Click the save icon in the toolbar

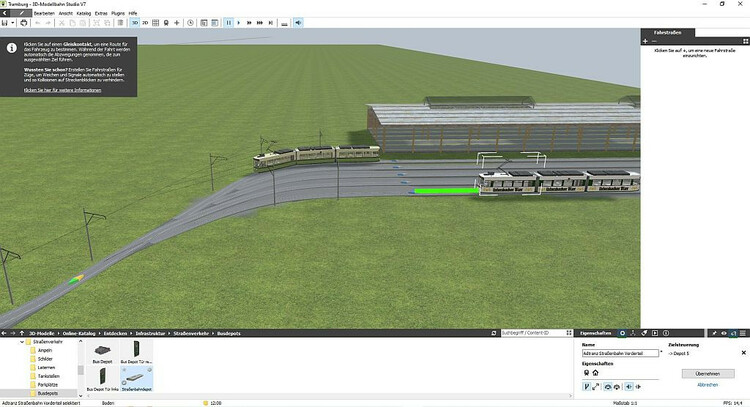(7, 22)
